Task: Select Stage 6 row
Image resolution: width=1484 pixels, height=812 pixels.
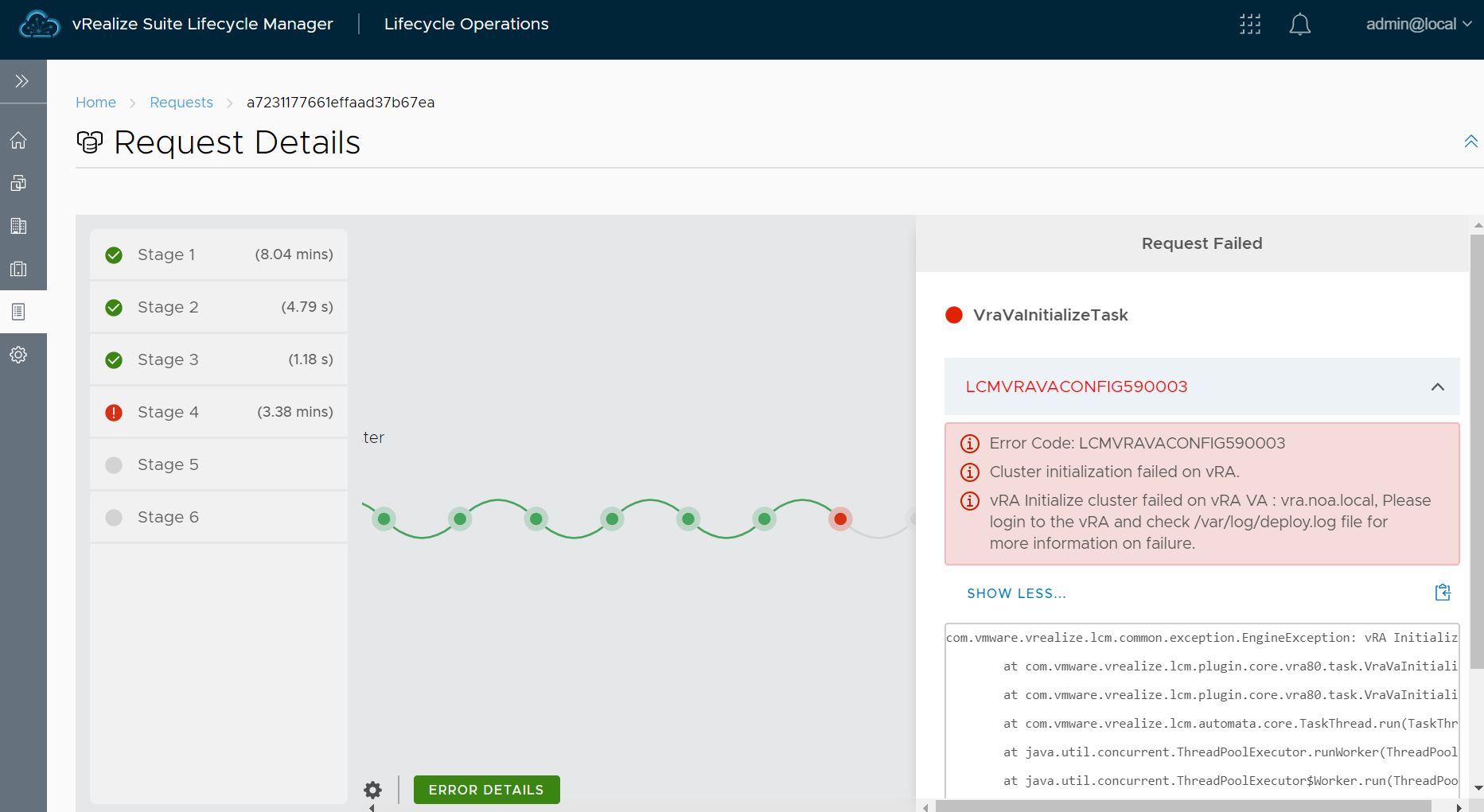Action: (x=219, y=517)
